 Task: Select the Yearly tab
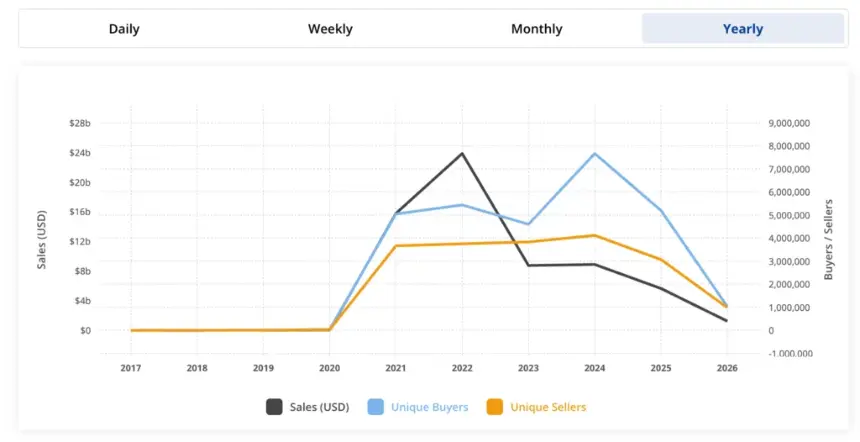743,29
